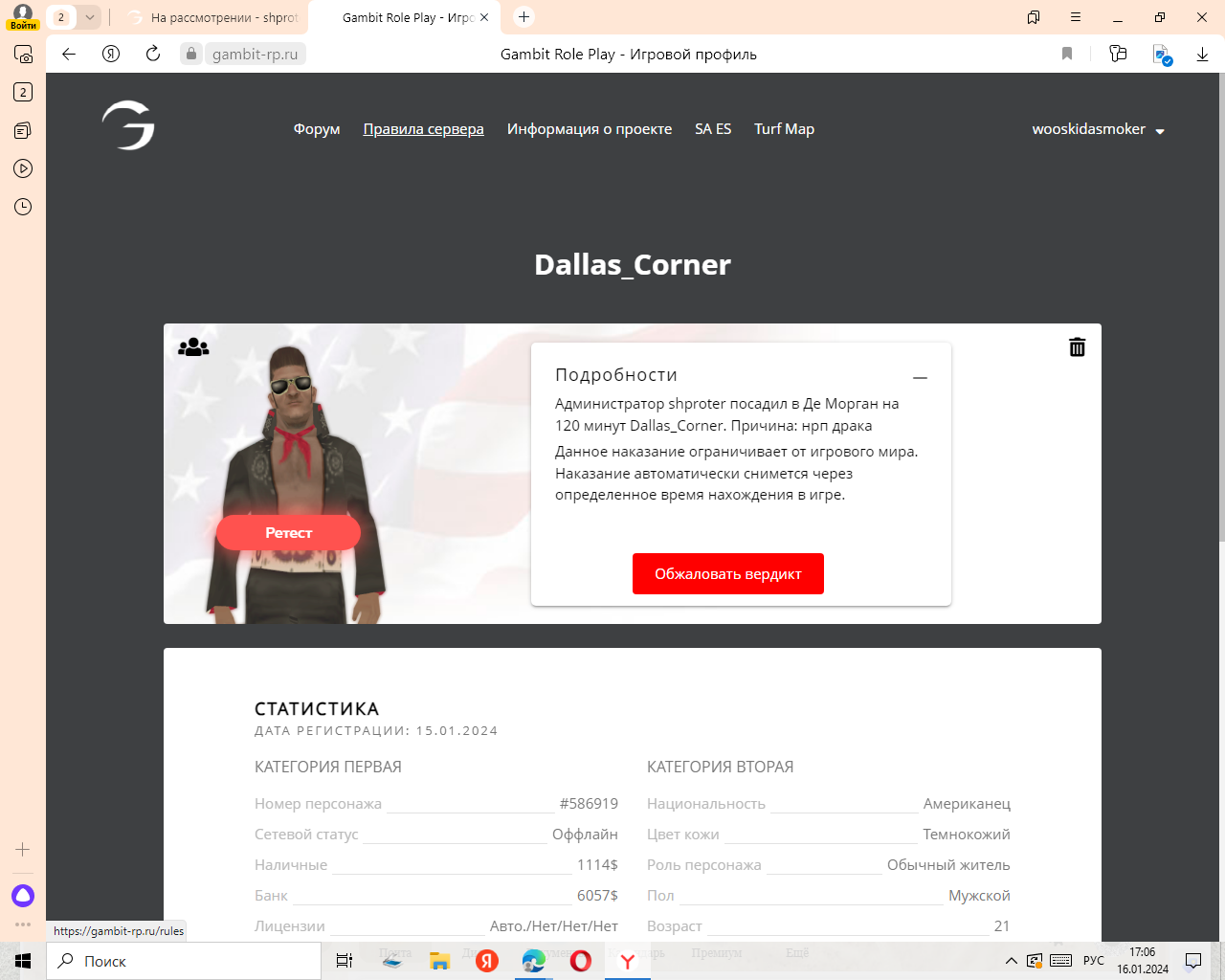The height and width of the screenshot is (980, 1225).
Task: Open browser downloads icon
Action: (1202, 55)
